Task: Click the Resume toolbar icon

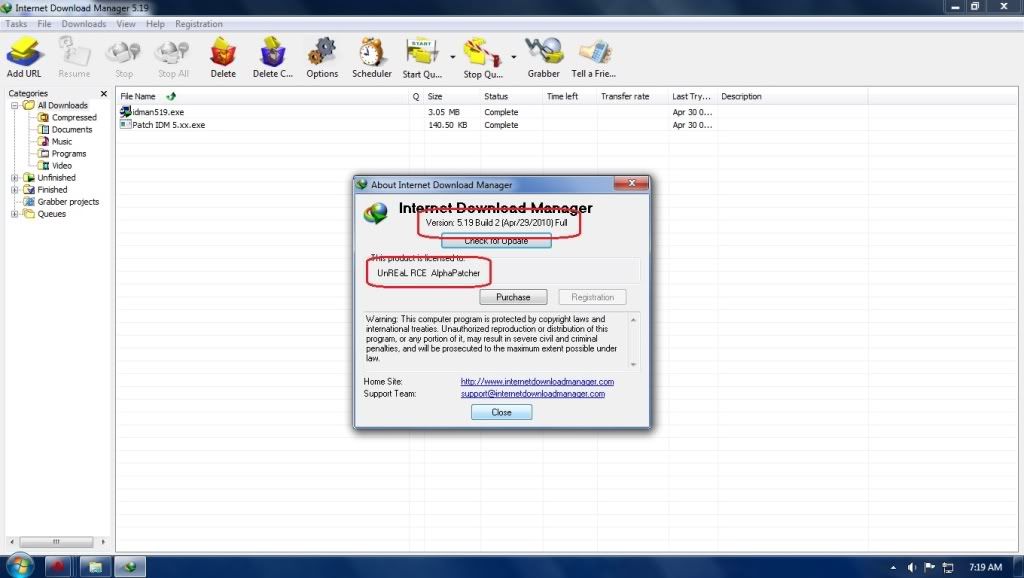Action: point(74,57)
